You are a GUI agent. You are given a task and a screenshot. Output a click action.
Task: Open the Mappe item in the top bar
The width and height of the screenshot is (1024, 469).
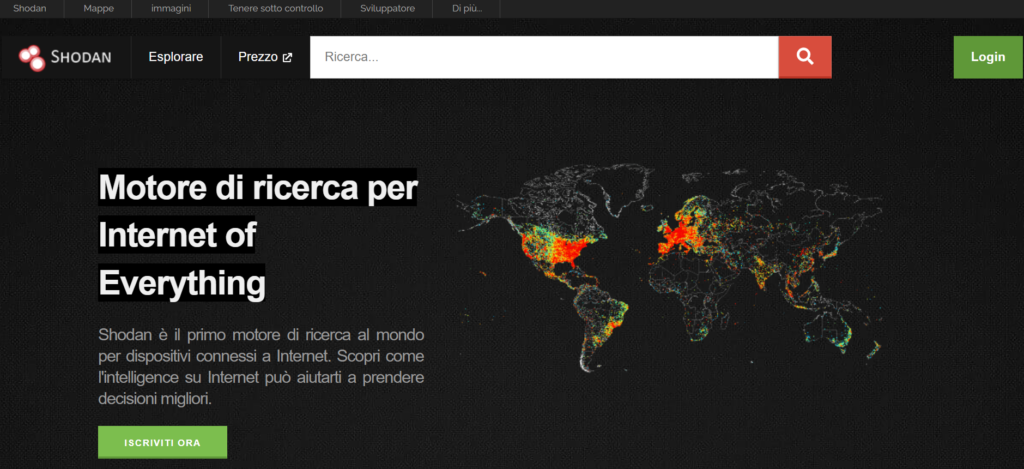click(98, 9)
